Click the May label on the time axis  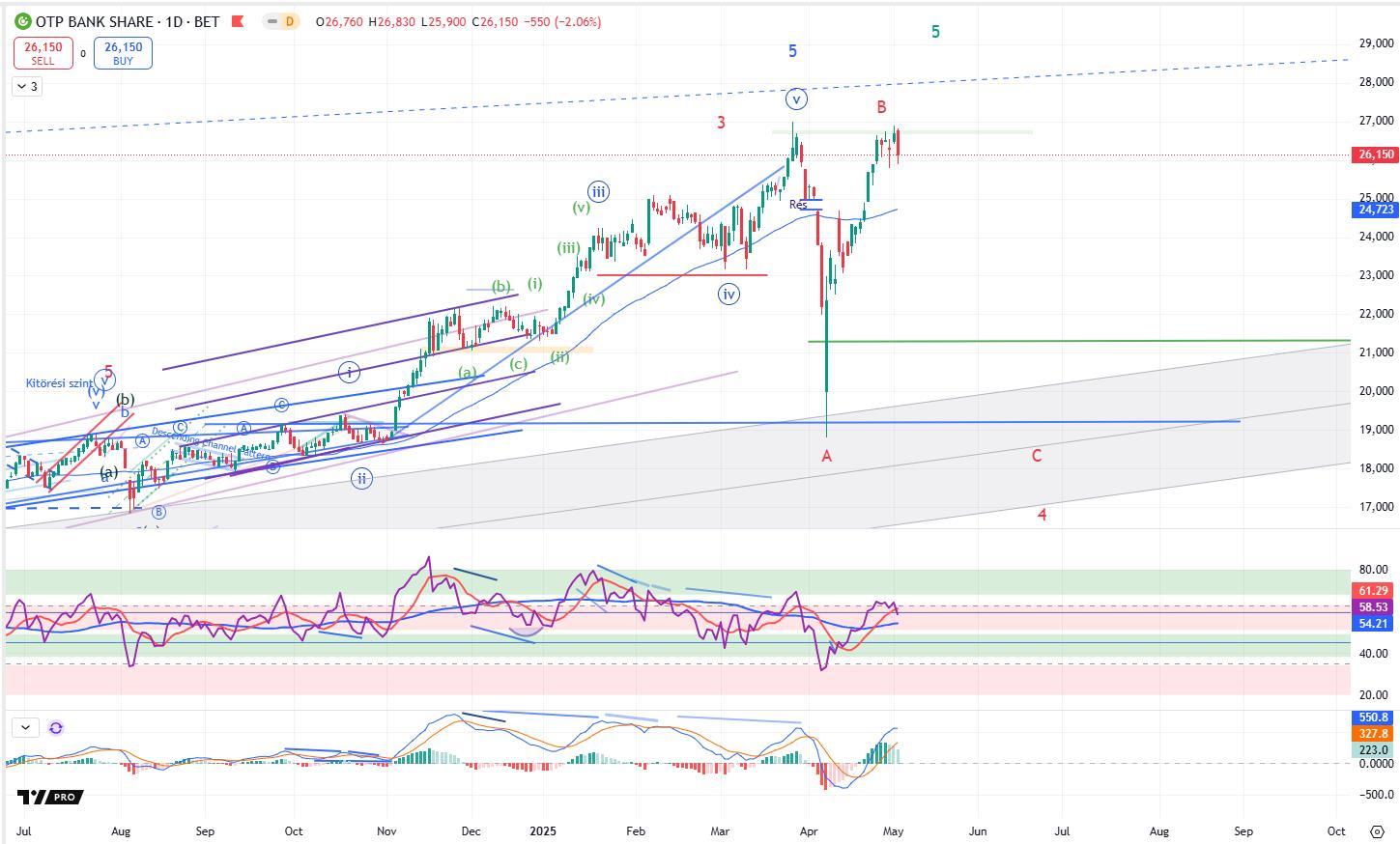[x=893, y=830]
